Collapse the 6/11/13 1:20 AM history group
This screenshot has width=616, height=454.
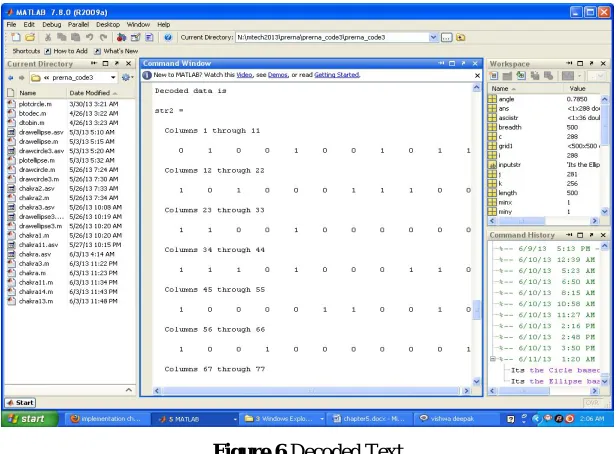point(493,359)
